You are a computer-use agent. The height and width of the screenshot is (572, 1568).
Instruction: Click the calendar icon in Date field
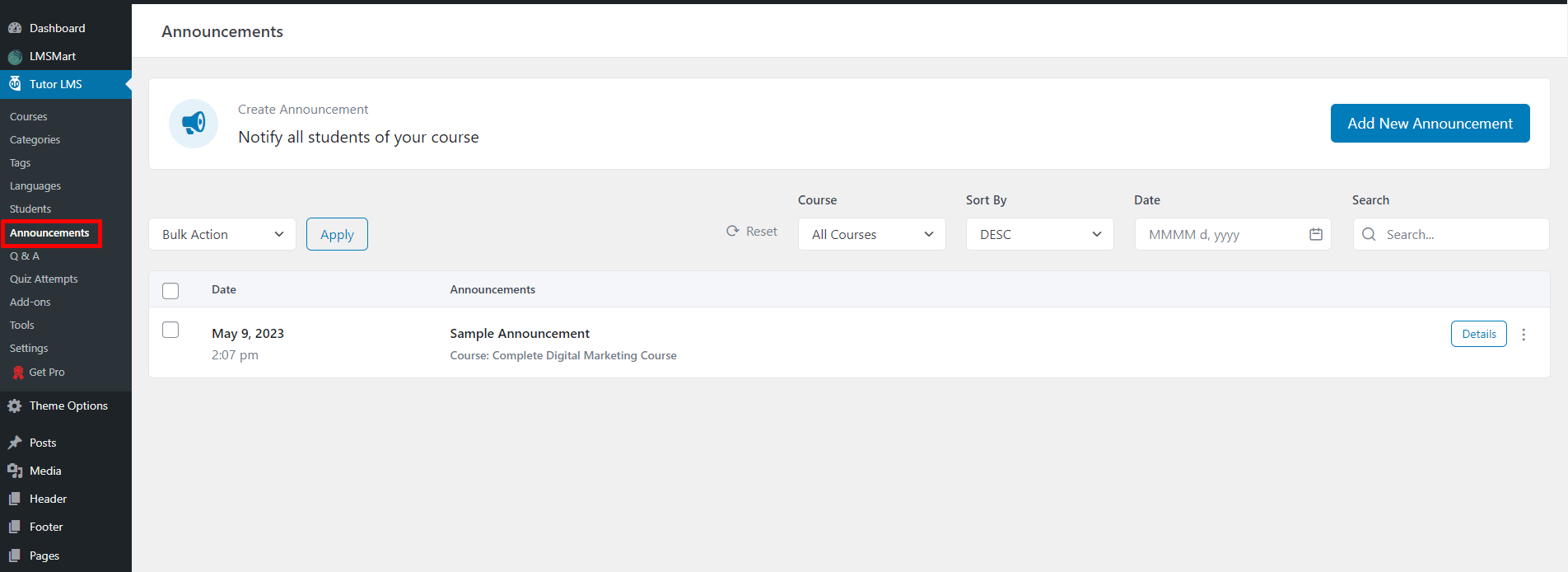click(x=1315, y=235)
